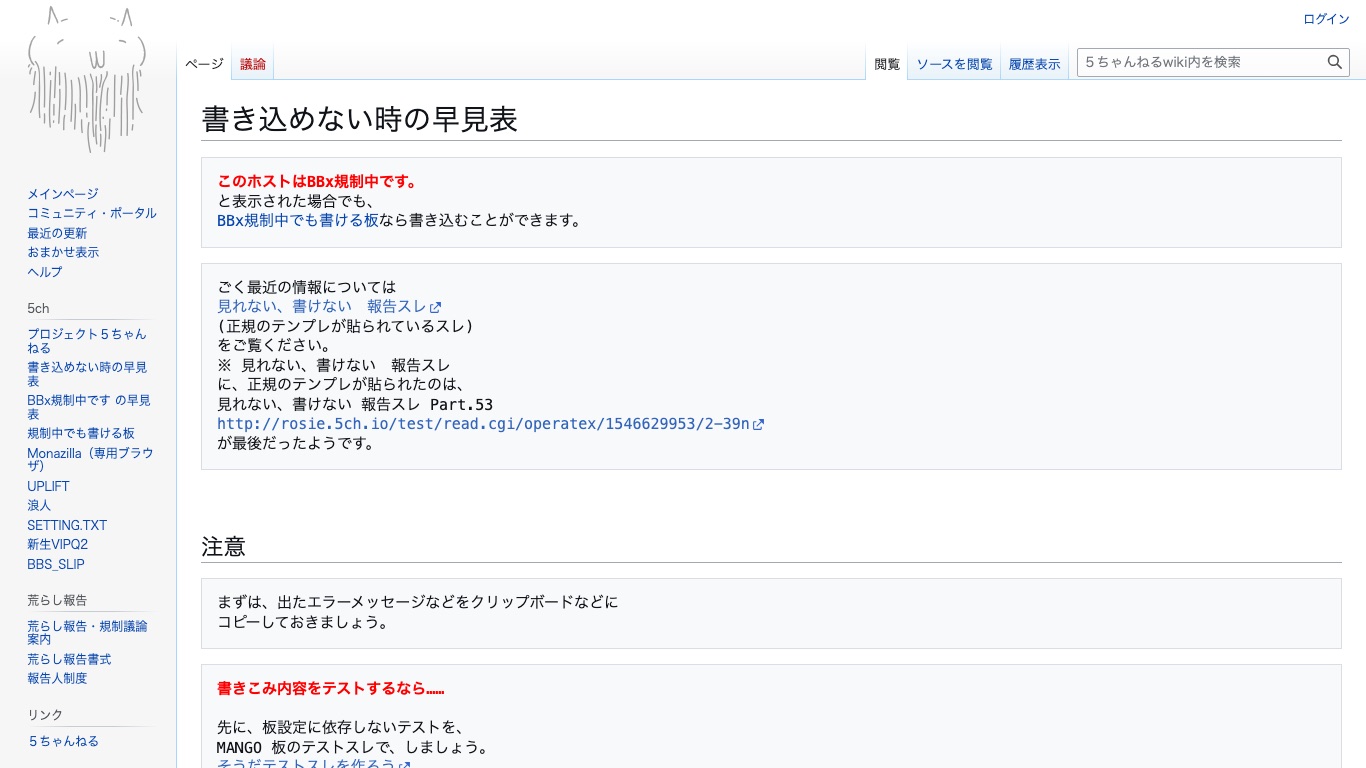The image size is (1366, 768).
Task: Click text 見れない、書けない 報告スレ Part.53
Action: point(355,404)
